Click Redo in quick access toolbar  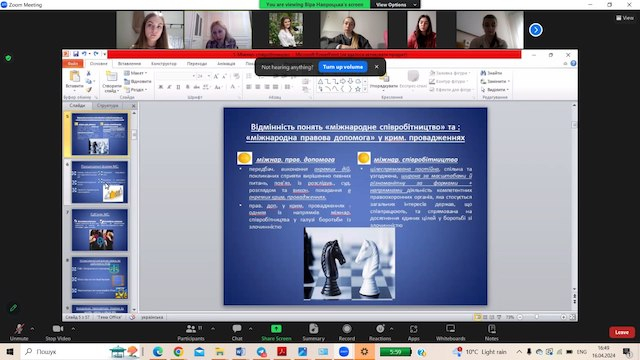tap(96, 54)
